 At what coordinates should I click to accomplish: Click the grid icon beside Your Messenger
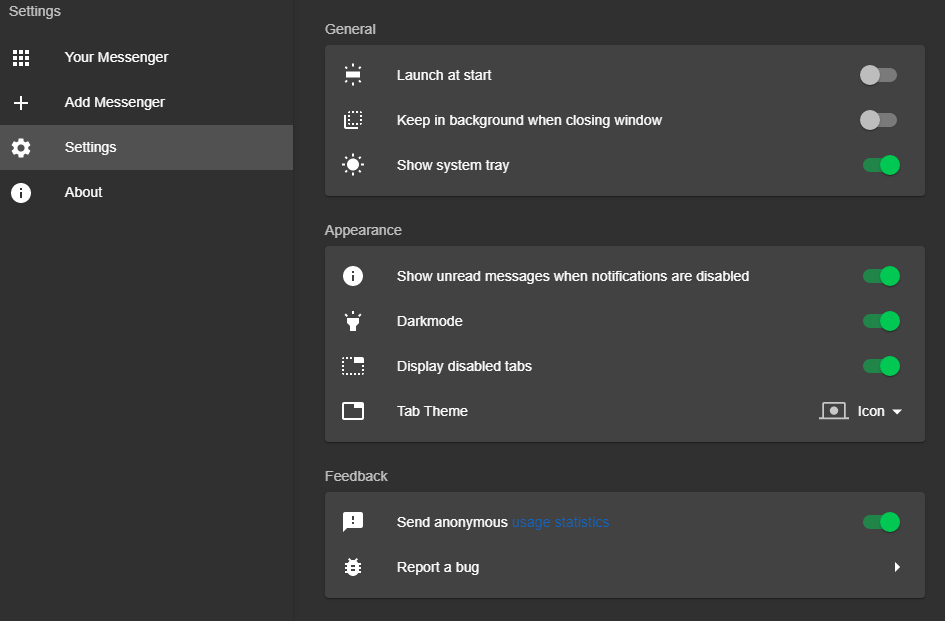(x=21, y=58)
